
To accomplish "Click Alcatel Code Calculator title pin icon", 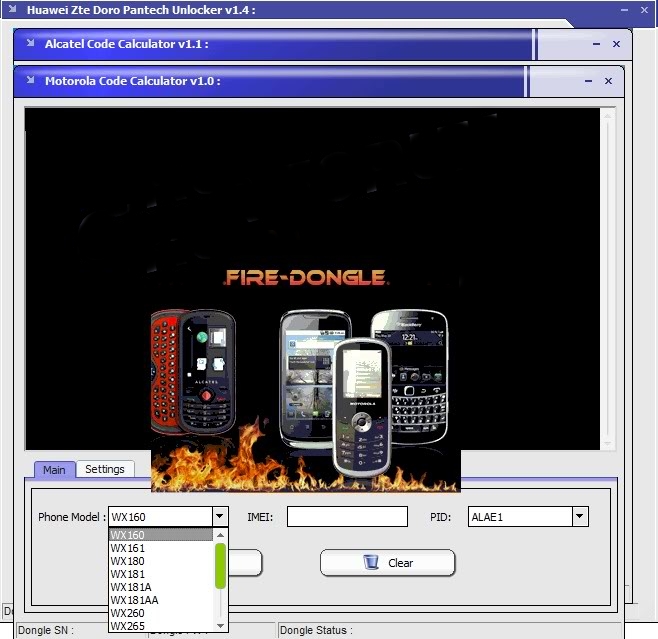I will point(31,43).
